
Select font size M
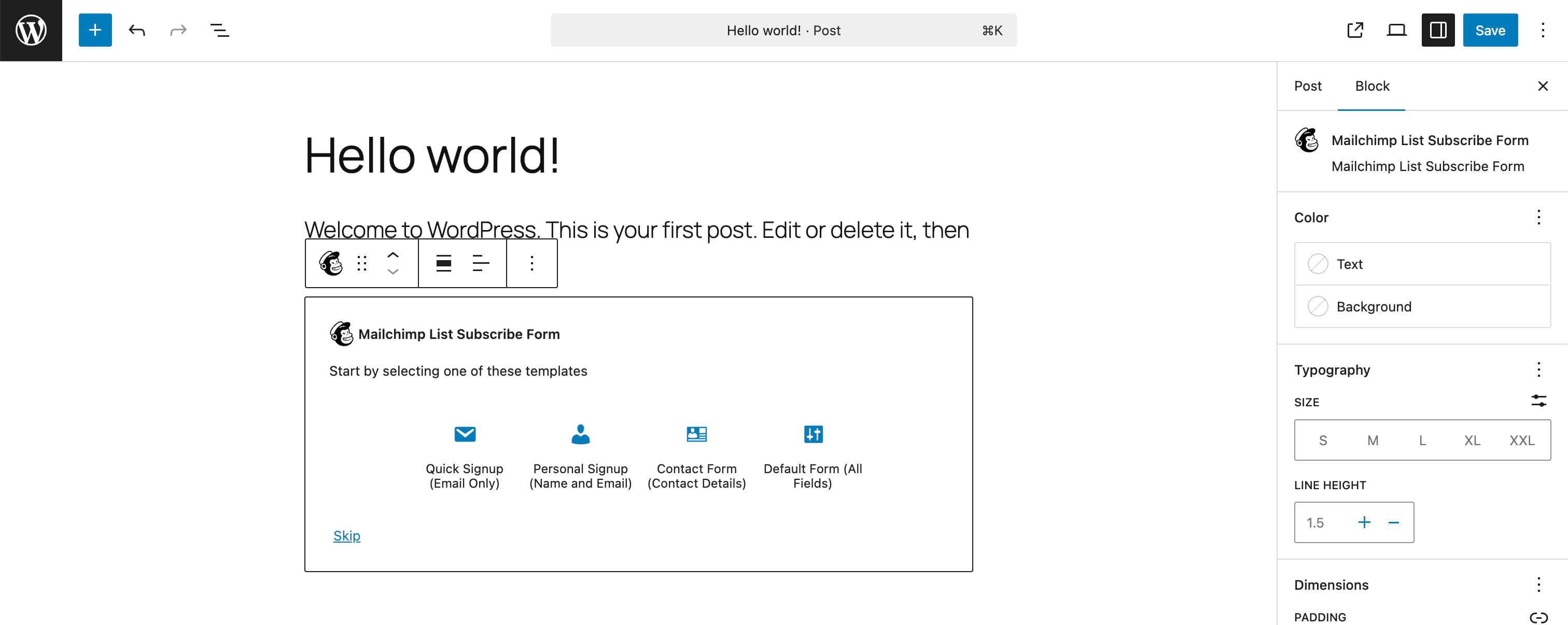click(x=1373, y=440)
